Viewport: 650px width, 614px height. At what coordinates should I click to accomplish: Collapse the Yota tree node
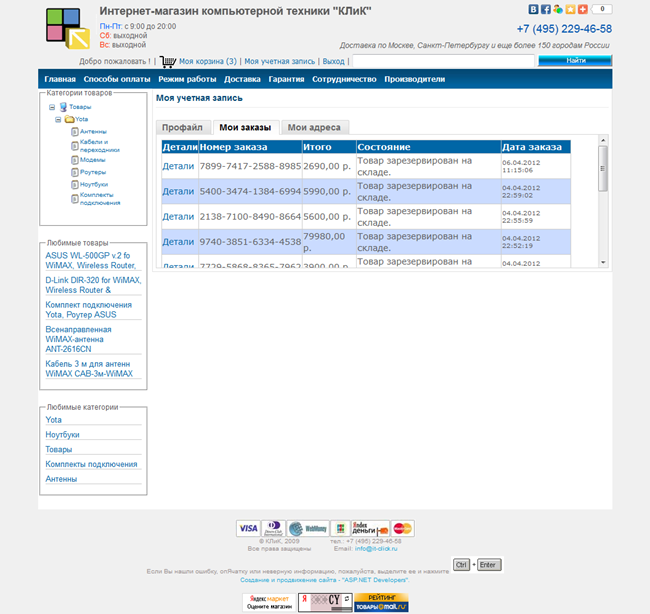tap(58, 120)
